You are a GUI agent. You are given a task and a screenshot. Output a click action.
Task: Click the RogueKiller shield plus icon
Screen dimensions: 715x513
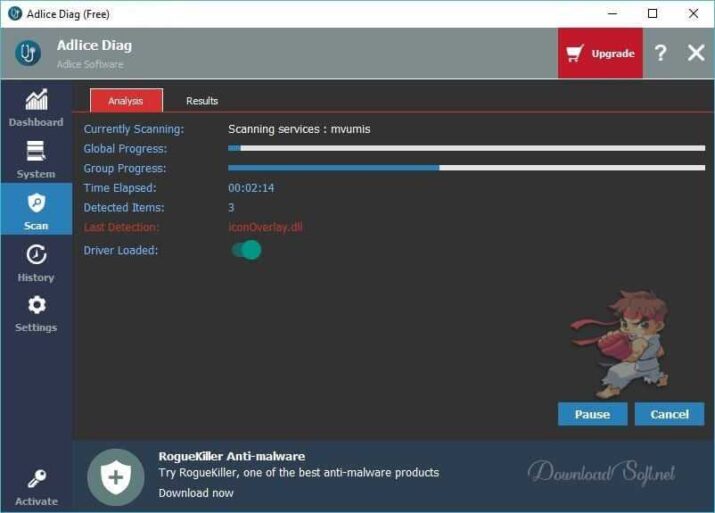pos(116,477)
